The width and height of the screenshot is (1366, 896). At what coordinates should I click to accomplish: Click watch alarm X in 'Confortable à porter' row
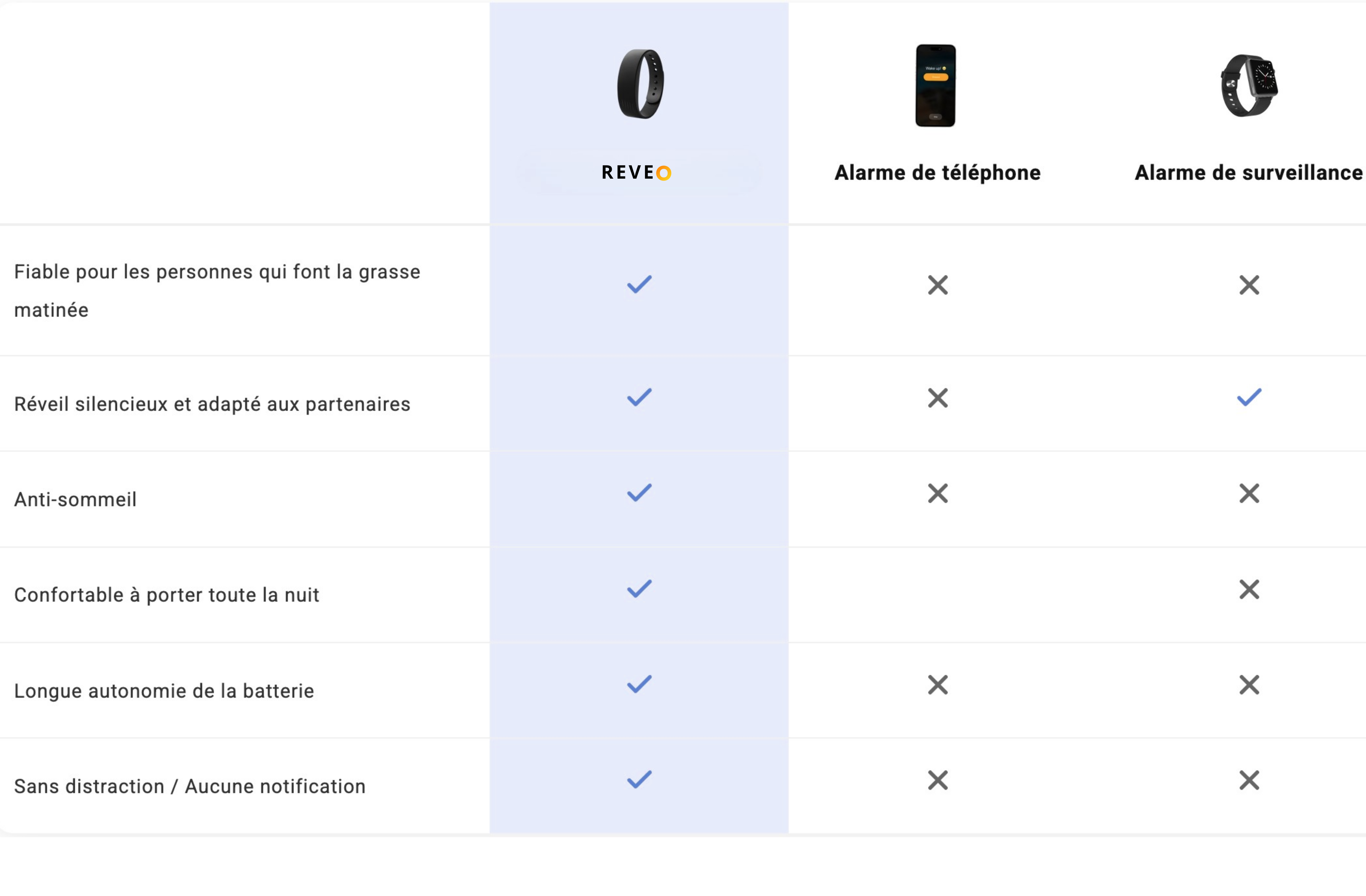click(1249, 590)
